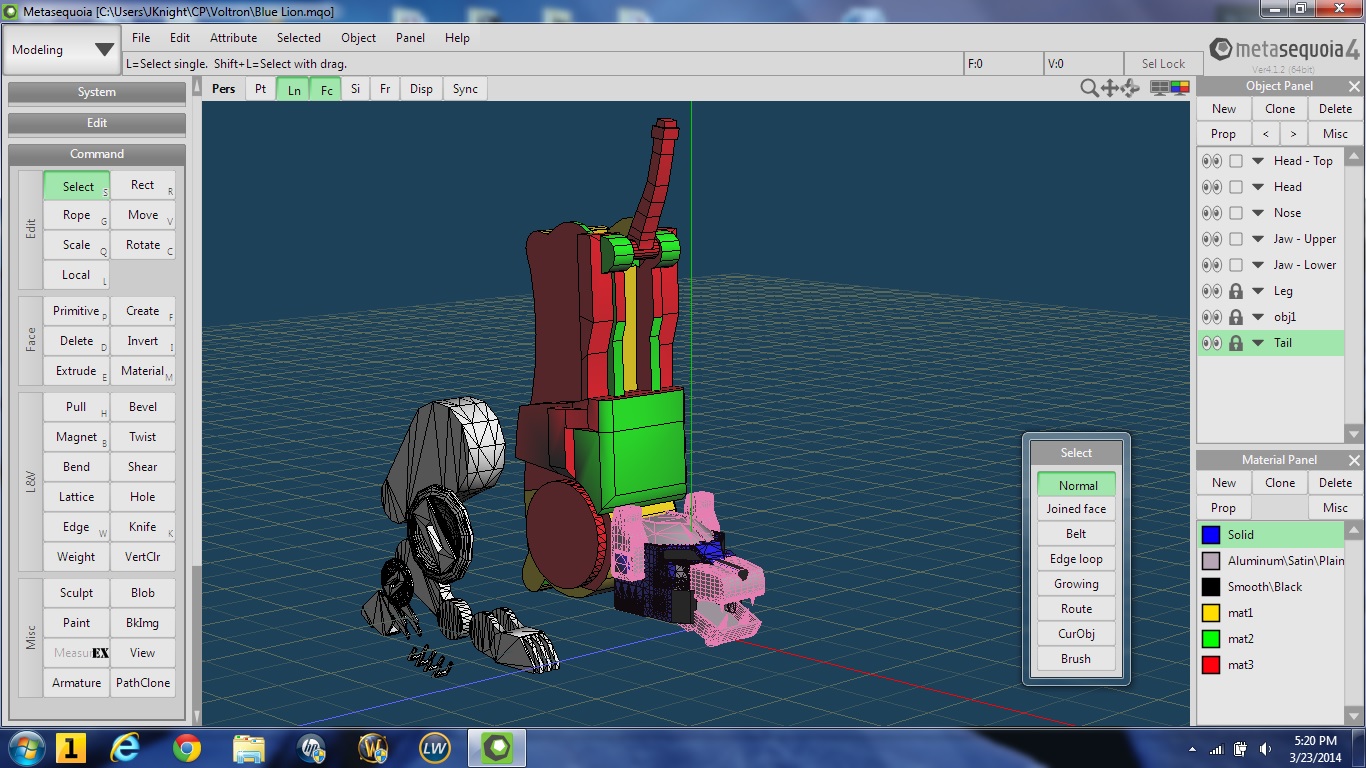Choose the Extrude command

(76, 371)
